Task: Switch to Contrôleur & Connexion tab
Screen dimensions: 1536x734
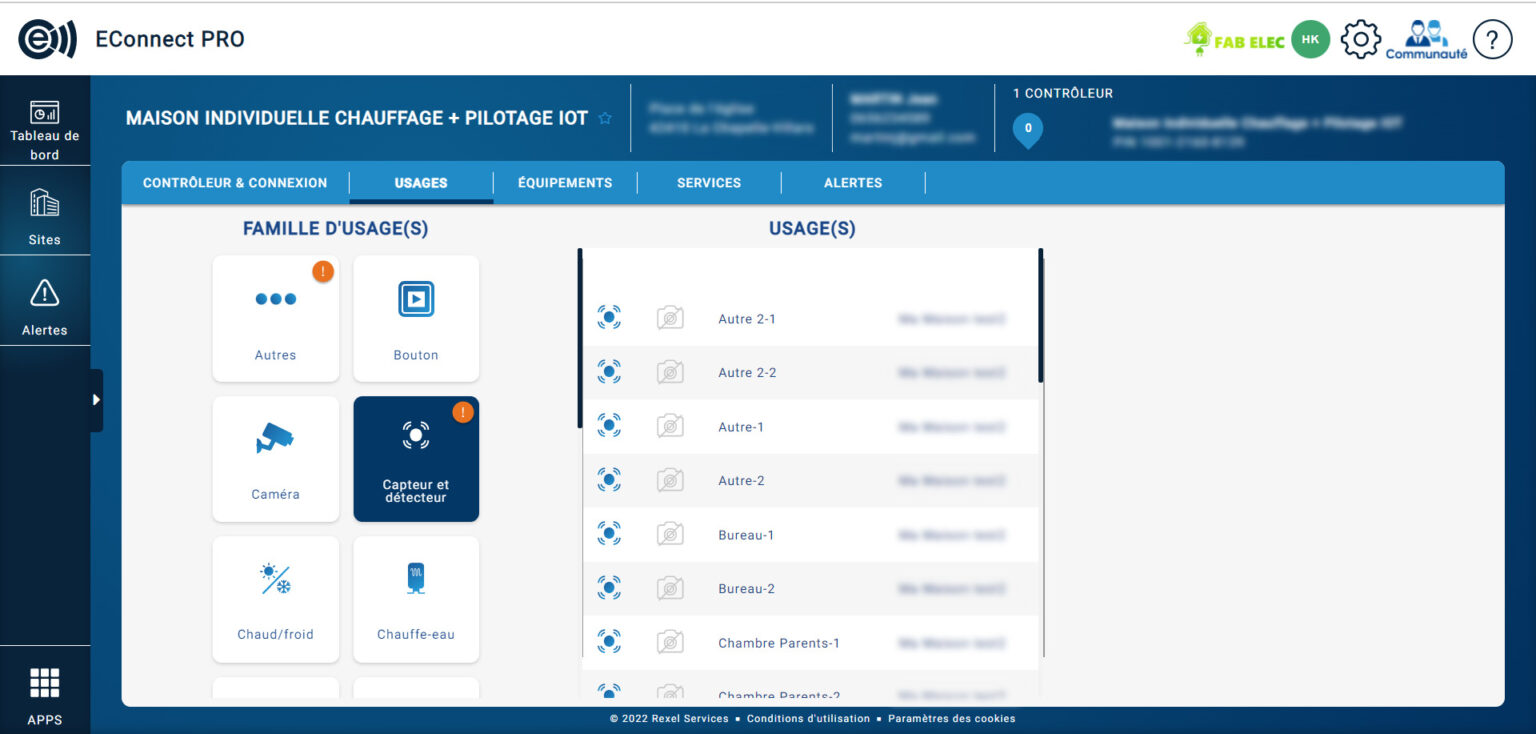Action: pos(235,183)
